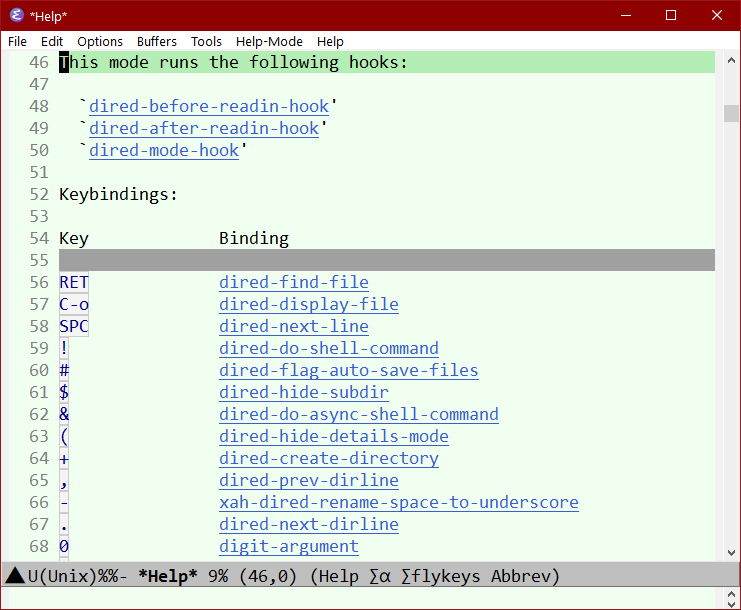Click the # key on line 60
The image size is (741, 610).
tap(64, 370)
